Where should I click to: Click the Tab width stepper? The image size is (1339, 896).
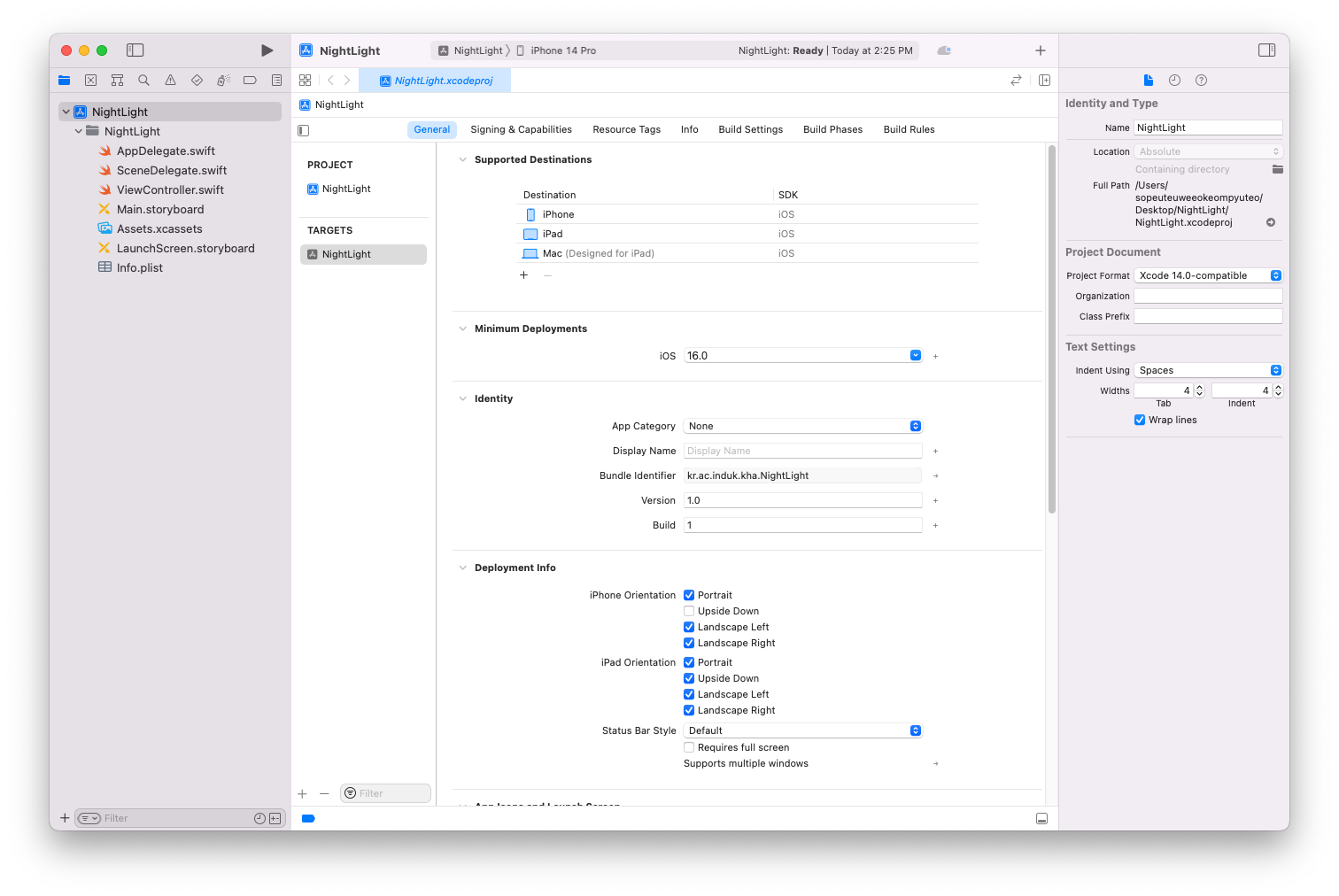[1199, 390]
